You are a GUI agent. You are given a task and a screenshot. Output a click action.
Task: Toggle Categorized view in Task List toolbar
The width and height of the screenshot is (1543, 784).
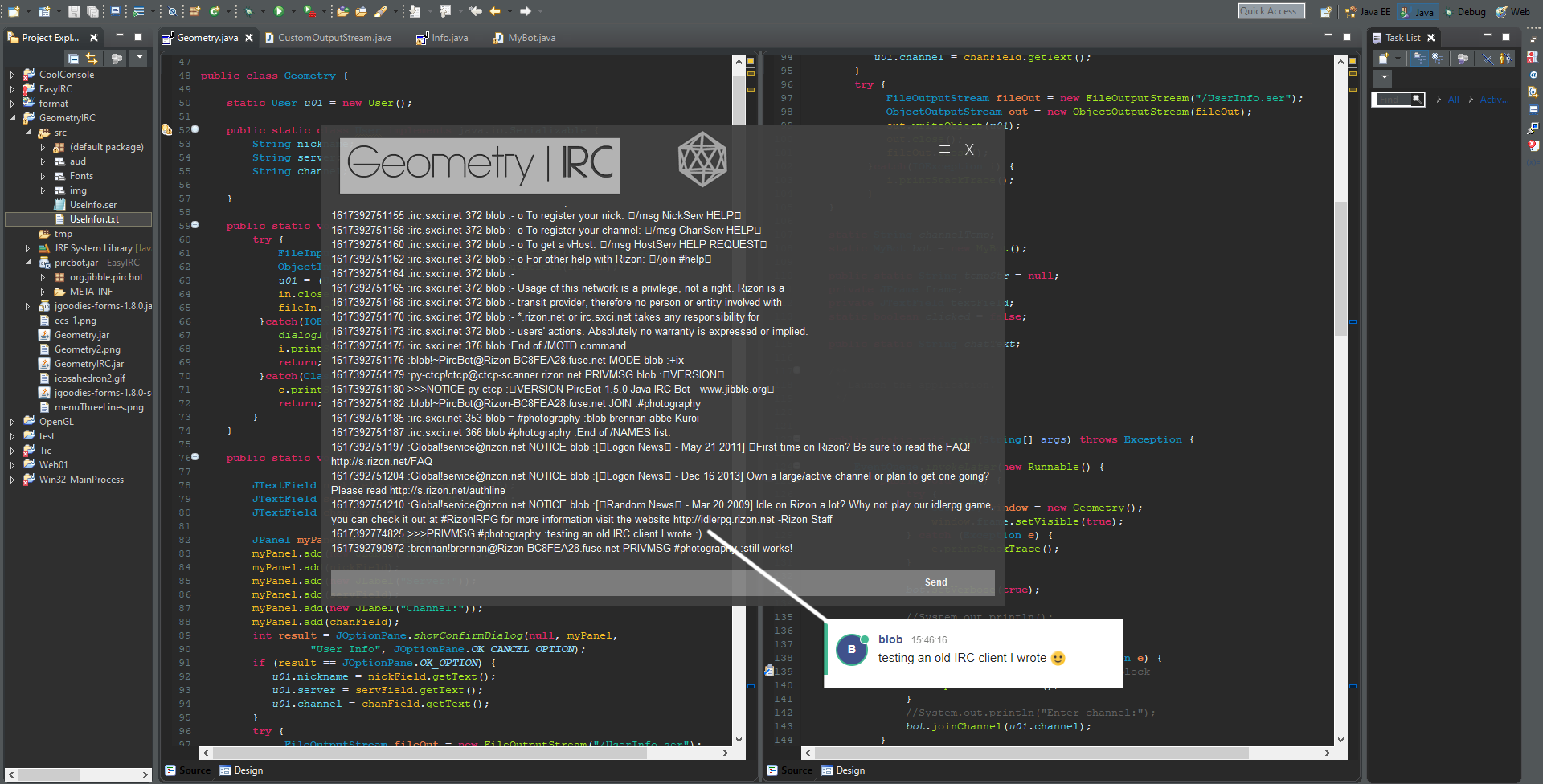pyautogui.click(x=1420, y=59)
